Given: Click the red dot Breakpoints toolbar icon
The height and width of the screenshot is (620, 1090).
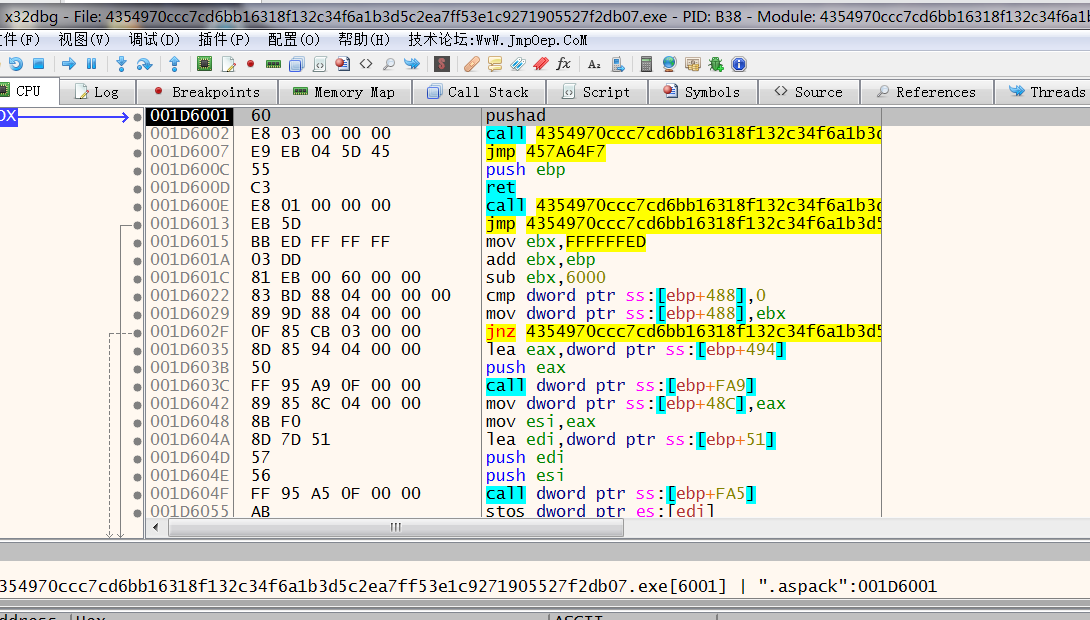Looking at the screenshot, I should click(x=250, y=64).
